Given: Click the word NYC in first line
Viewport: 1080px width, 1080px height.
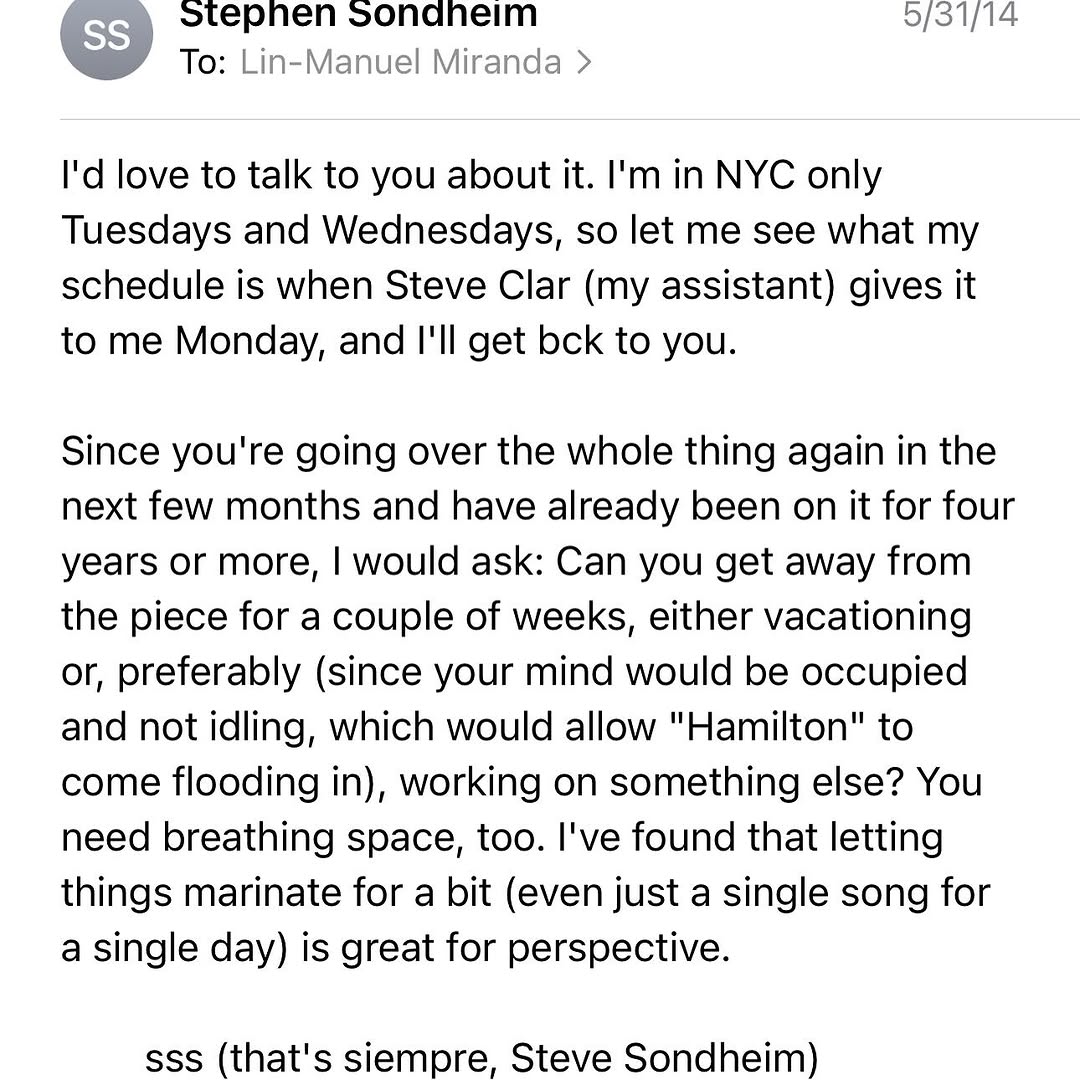Looking at the screenshot, I should 755,175.
